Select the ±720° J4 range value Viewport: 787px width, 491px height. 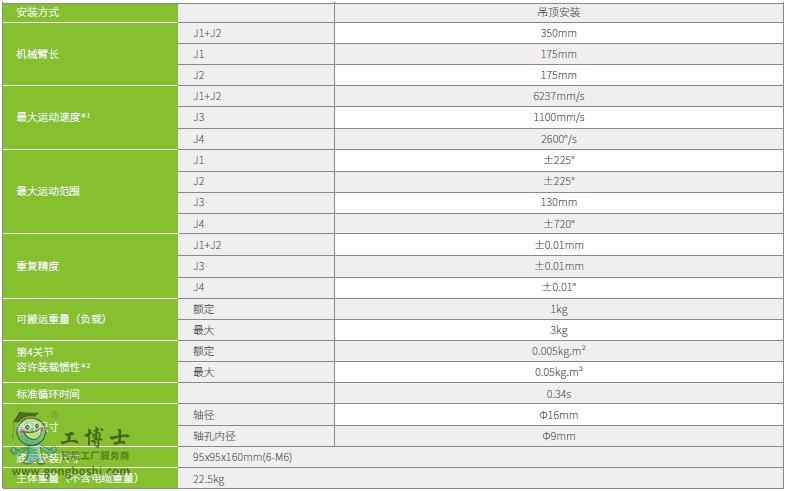click(x=558, y=223)
